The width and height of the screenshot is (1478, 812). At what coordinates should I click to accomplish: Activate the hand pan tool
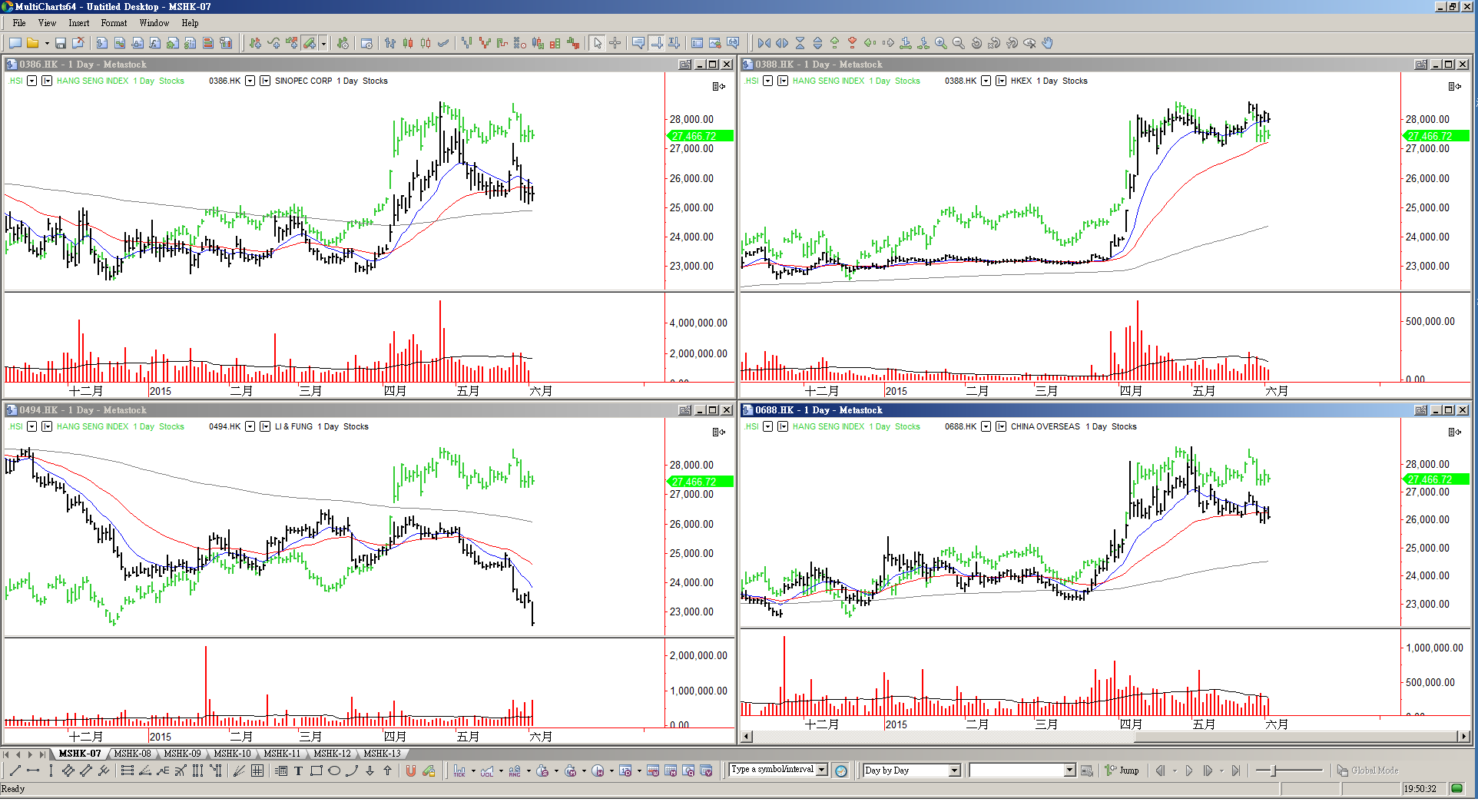1047,43
